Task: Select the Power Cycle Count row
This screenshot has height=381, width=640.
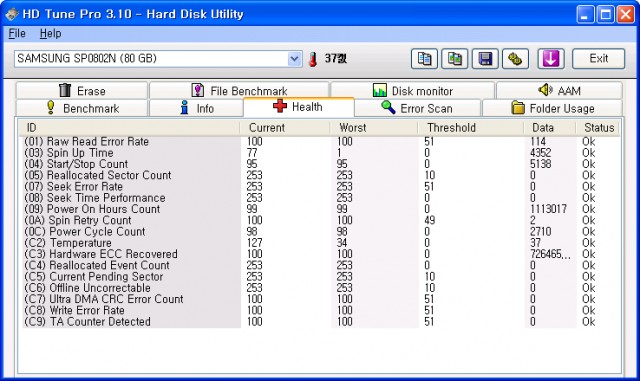Action: pyautogui.click(x=320, y=232)
